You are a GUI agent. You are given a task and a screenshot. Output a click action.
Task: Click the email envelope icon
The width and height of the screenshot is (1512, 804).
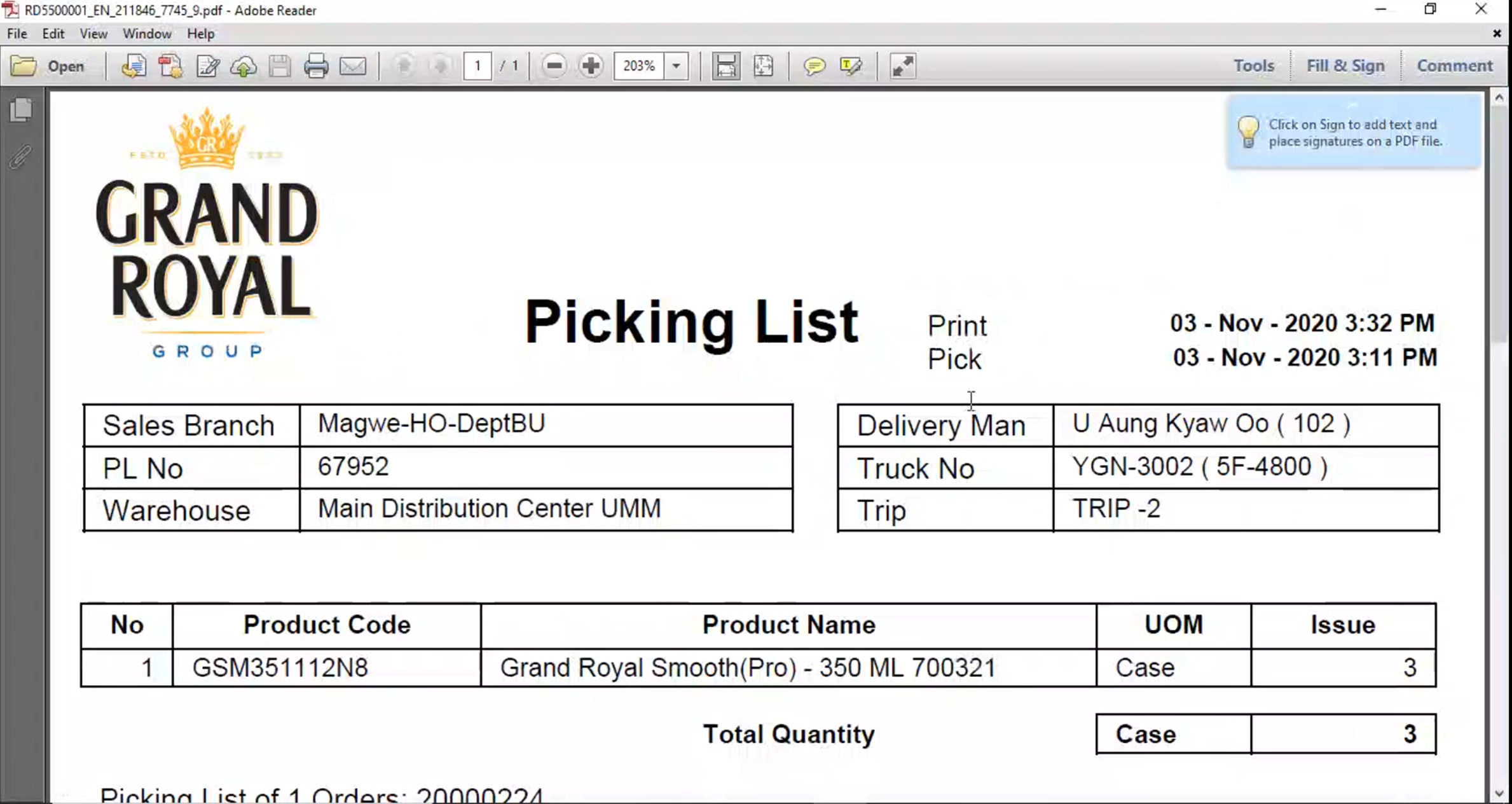coord(353,66)
